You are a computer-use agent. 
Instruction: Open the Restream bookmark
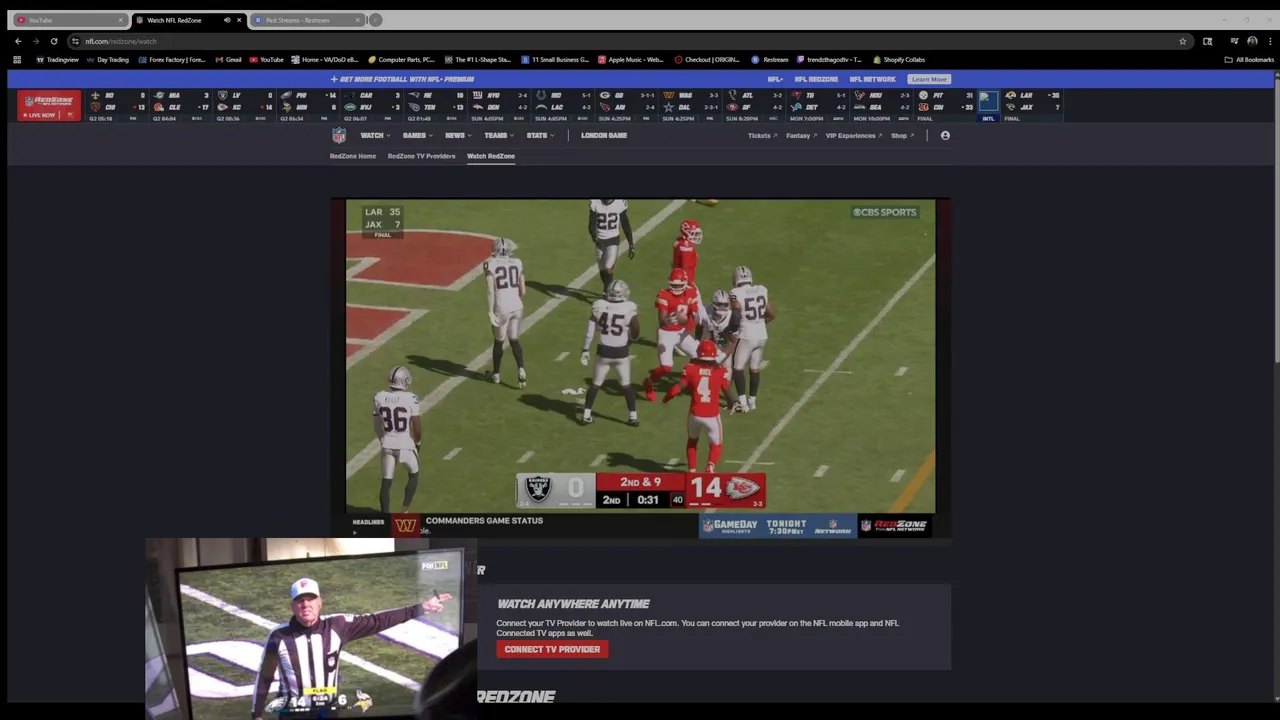(x=770, y=59)
